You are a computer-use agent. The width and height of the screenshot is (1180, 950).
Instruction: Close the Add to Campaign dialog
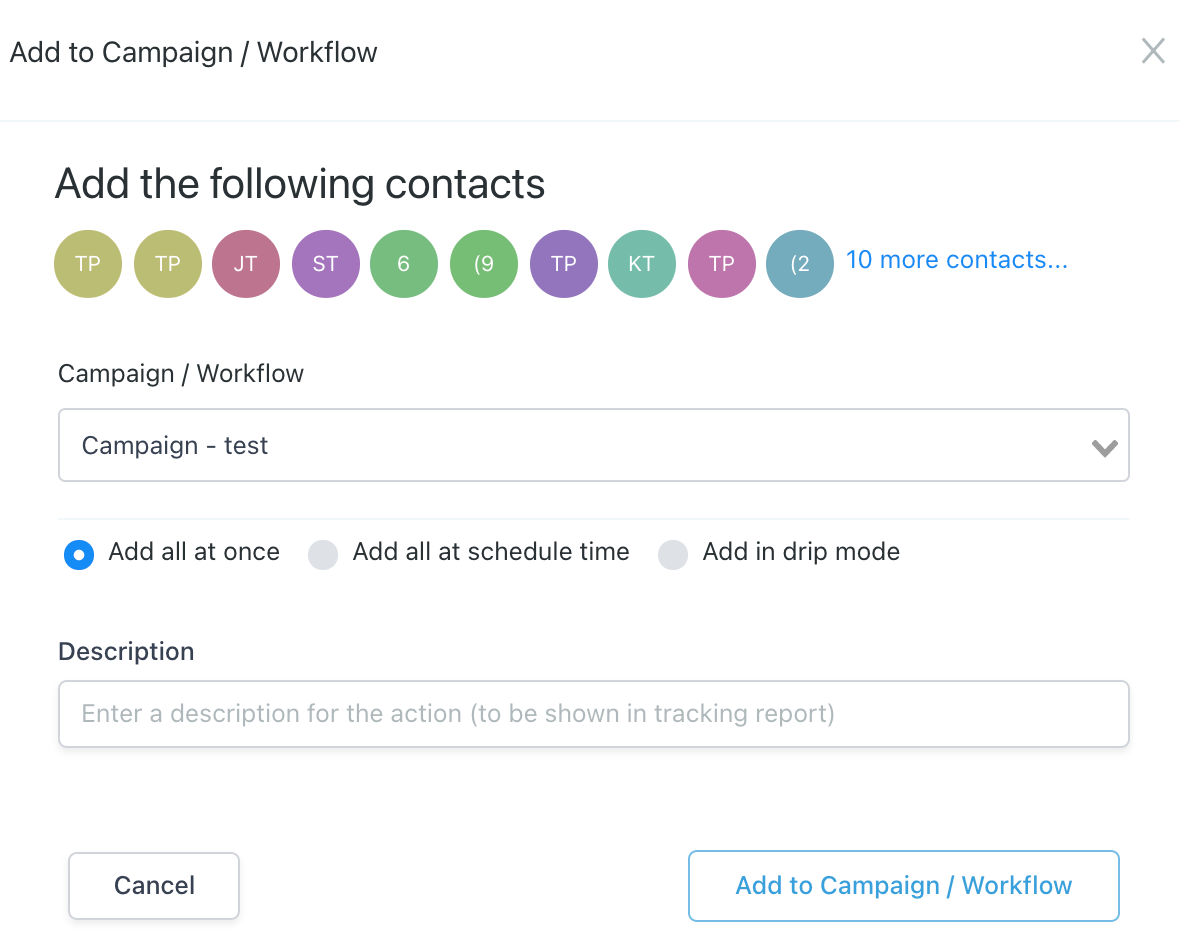[x=1153, y=51]
